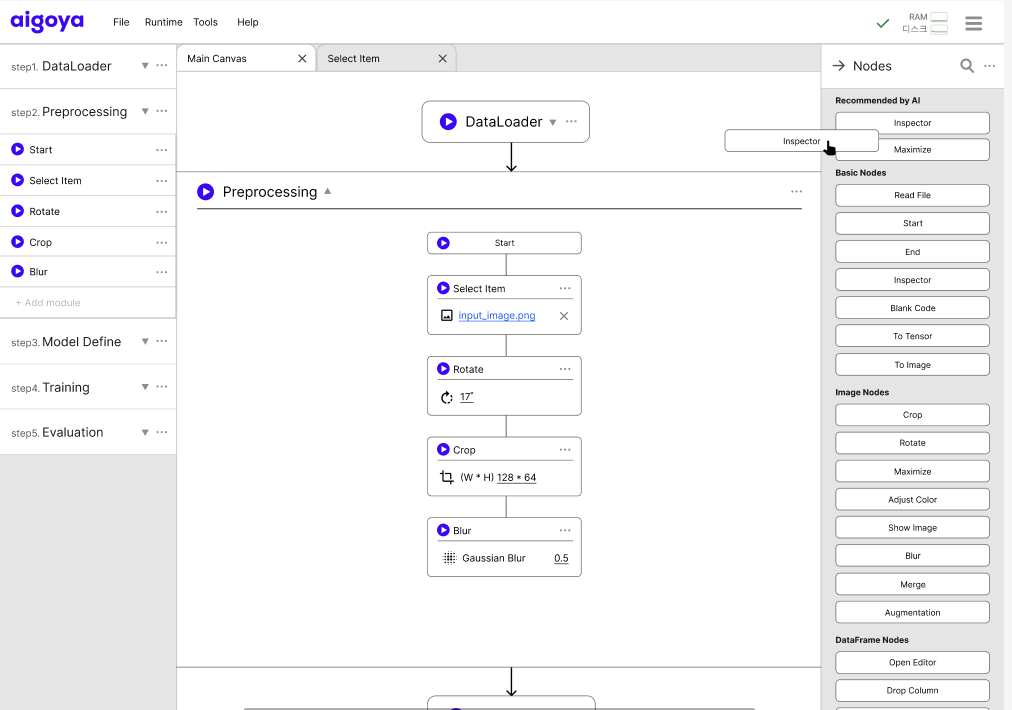Image resolution: width=1012 pixels, height=710 pixels.
Task: Switch to the Select Item tab
Action: click(387, 58)
